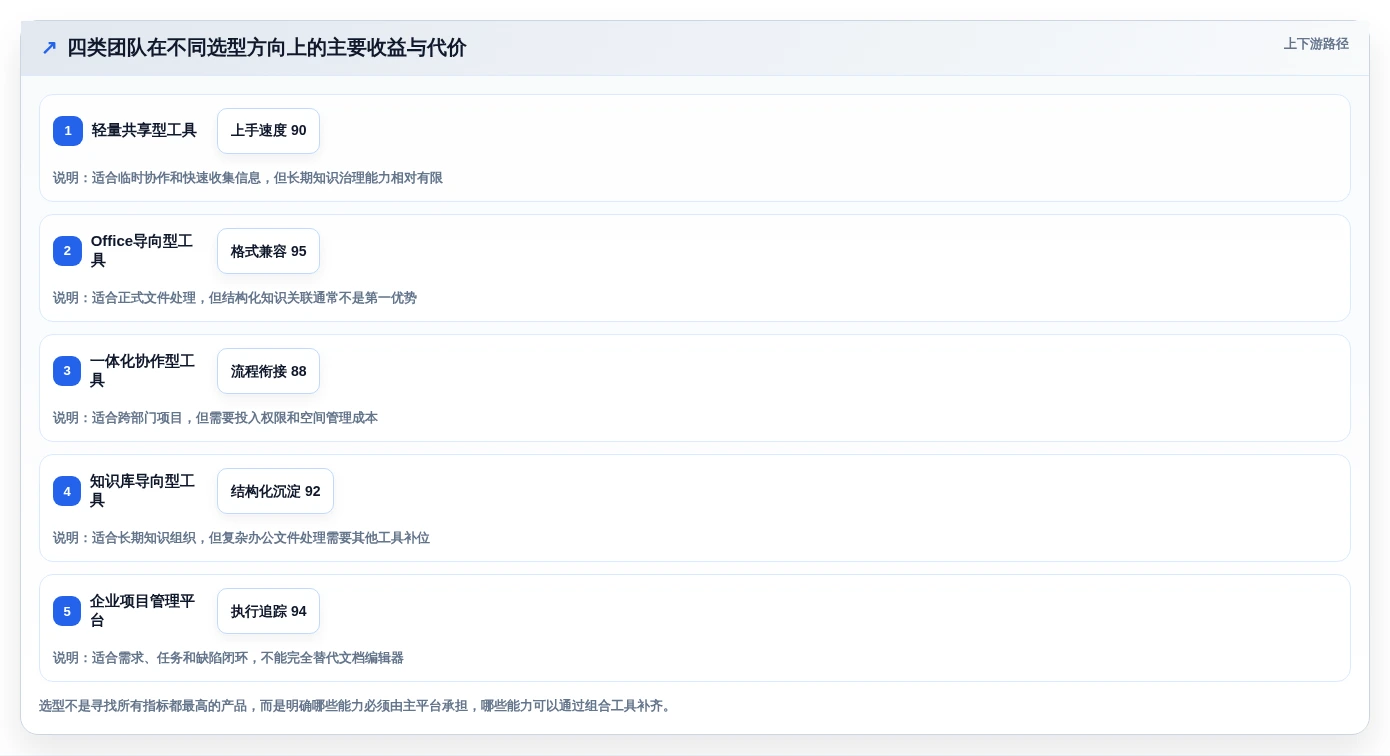Click the 上下游路径 label at top right
Image resolution: width=1390 pixels, height=756 pixels.
[x=1316, y=44]
